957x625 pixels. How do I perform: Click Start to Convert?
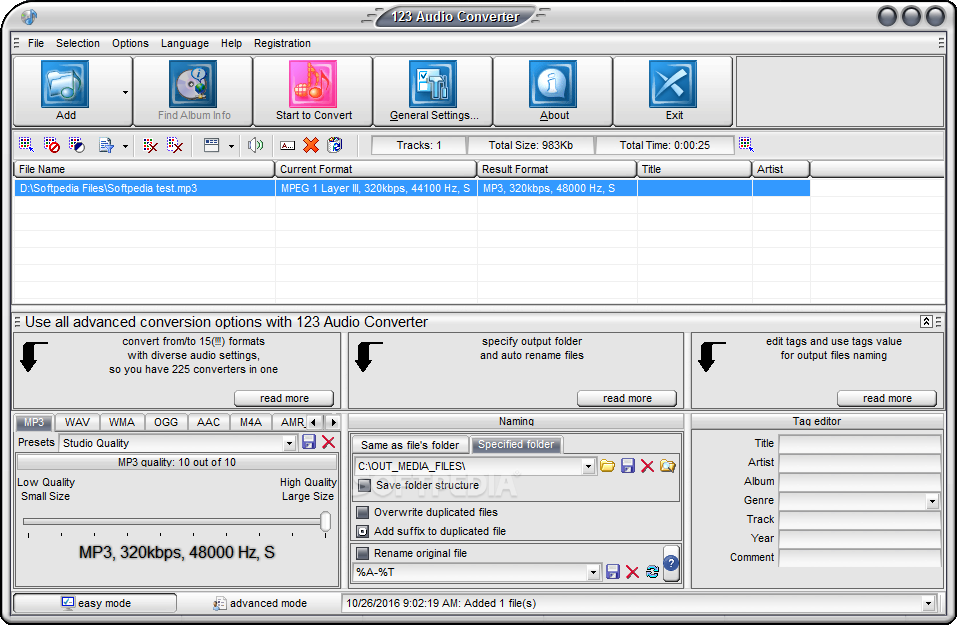[x=313, y=91]
